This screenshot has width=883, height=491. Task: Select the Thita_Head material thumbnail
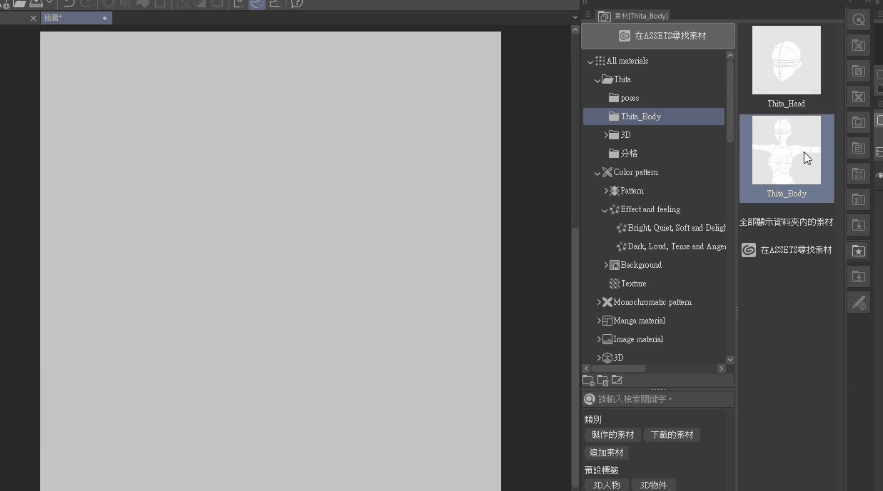786,60
